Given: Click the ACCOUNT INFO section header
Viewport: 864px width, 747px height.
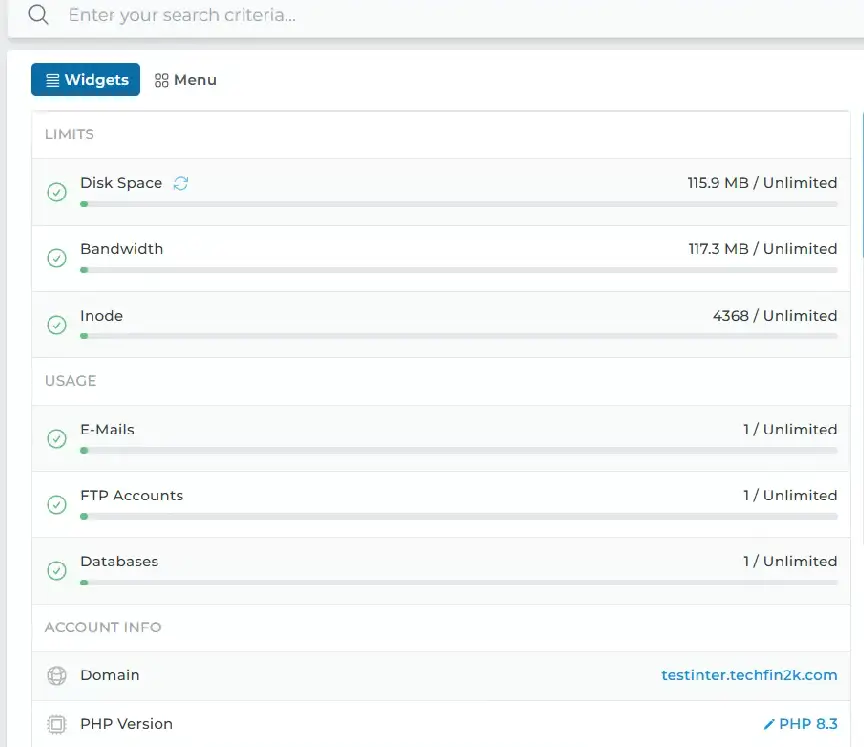Looking at the screenshot, I should [x=103, y=627].
